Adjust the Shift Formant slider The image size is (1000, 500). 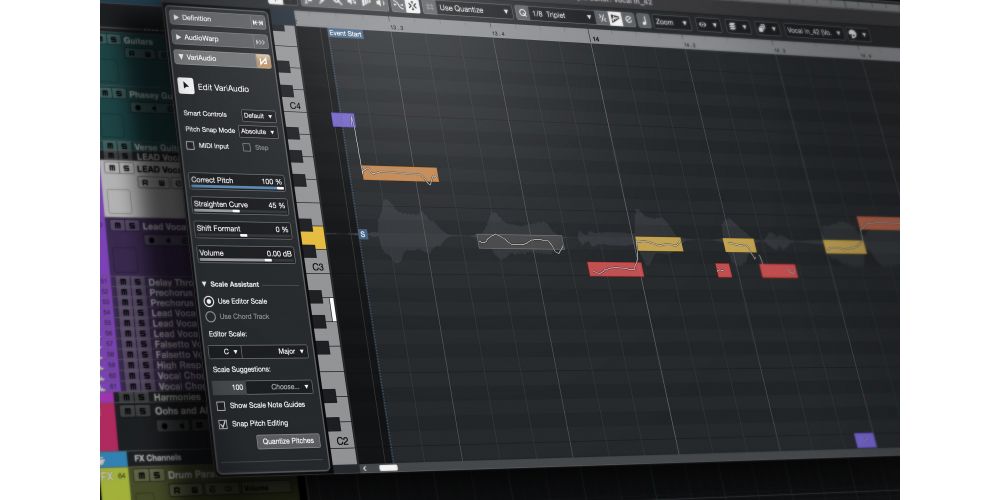click(242, 230)
